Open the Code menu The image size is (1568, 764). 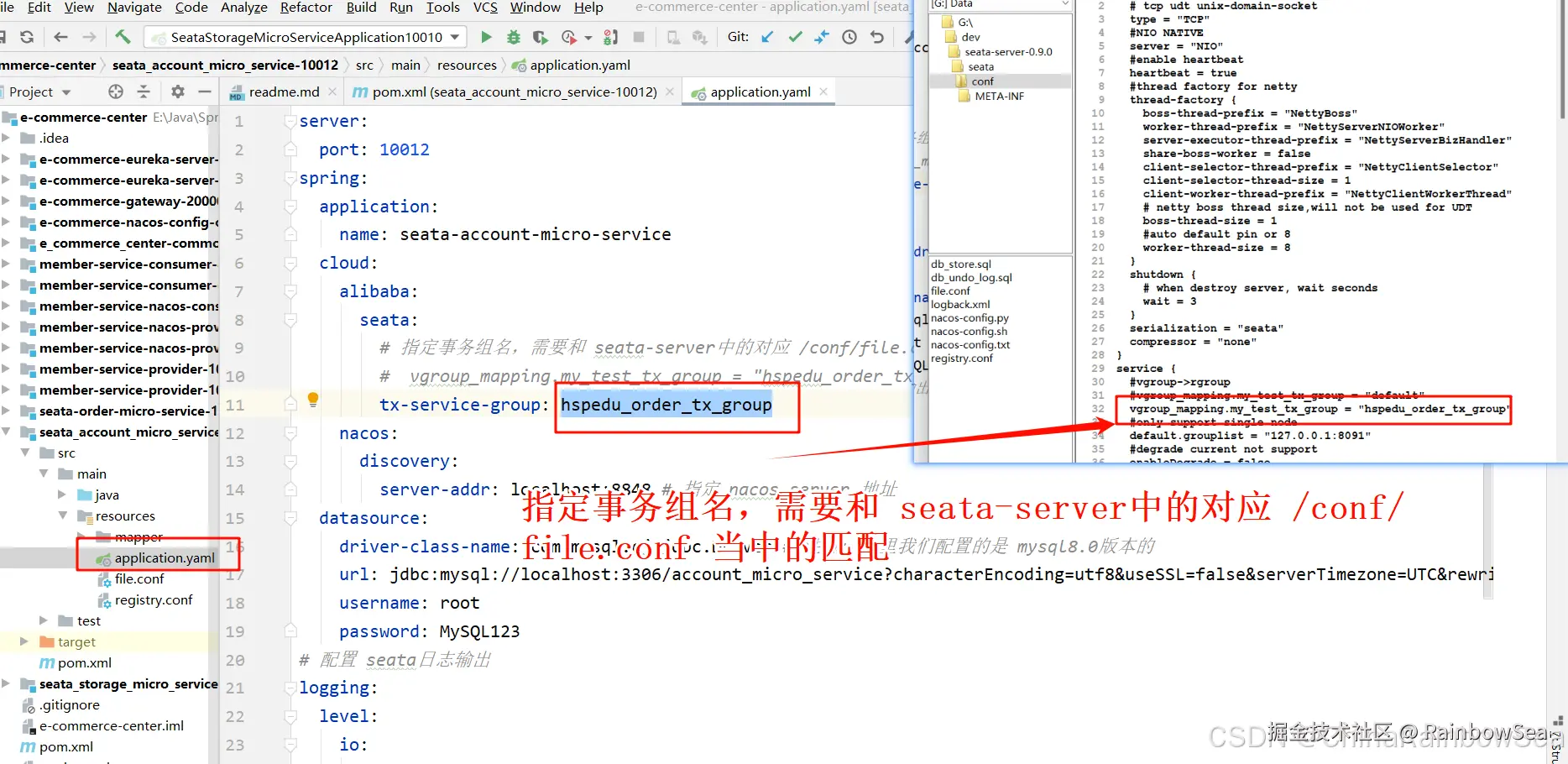[x=191, y=8]
